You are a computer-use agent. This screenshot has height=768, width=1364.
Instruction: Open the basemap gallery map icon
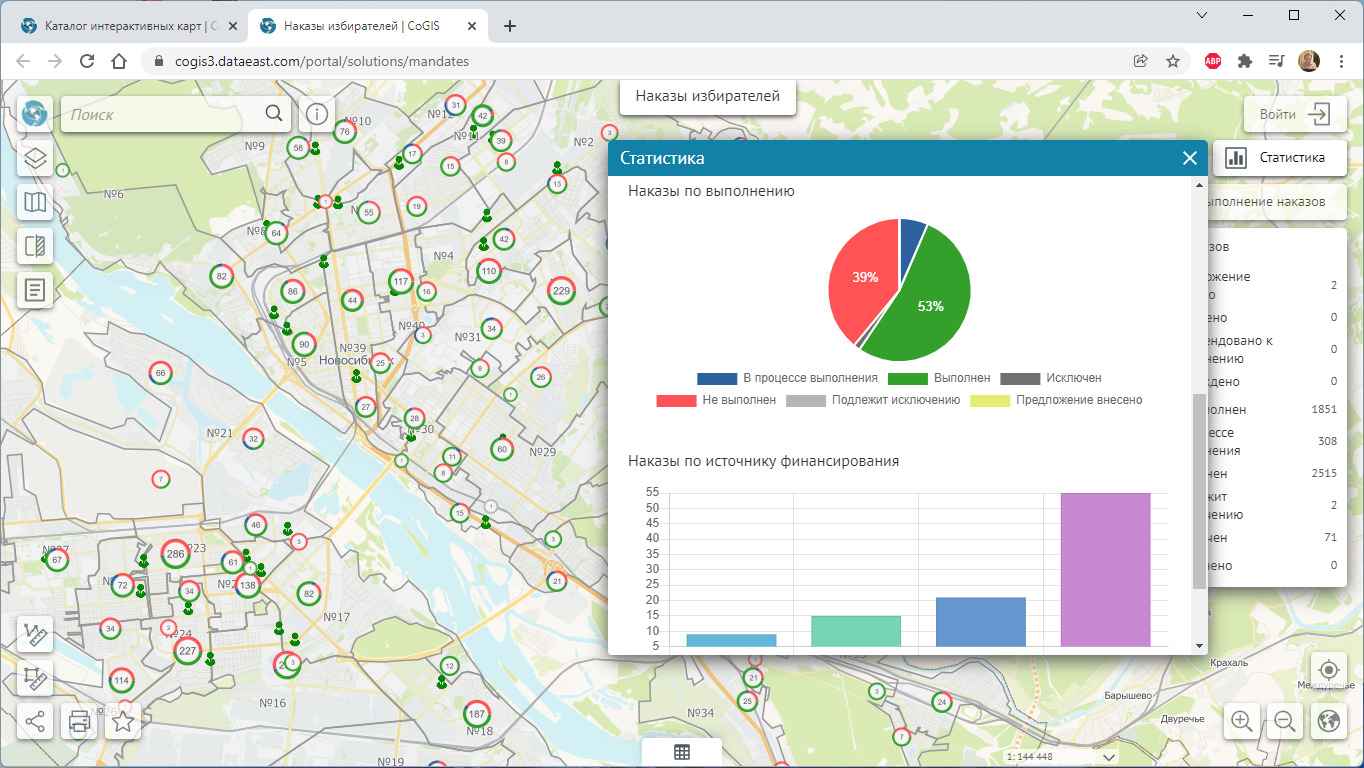(x=35, y=203)
